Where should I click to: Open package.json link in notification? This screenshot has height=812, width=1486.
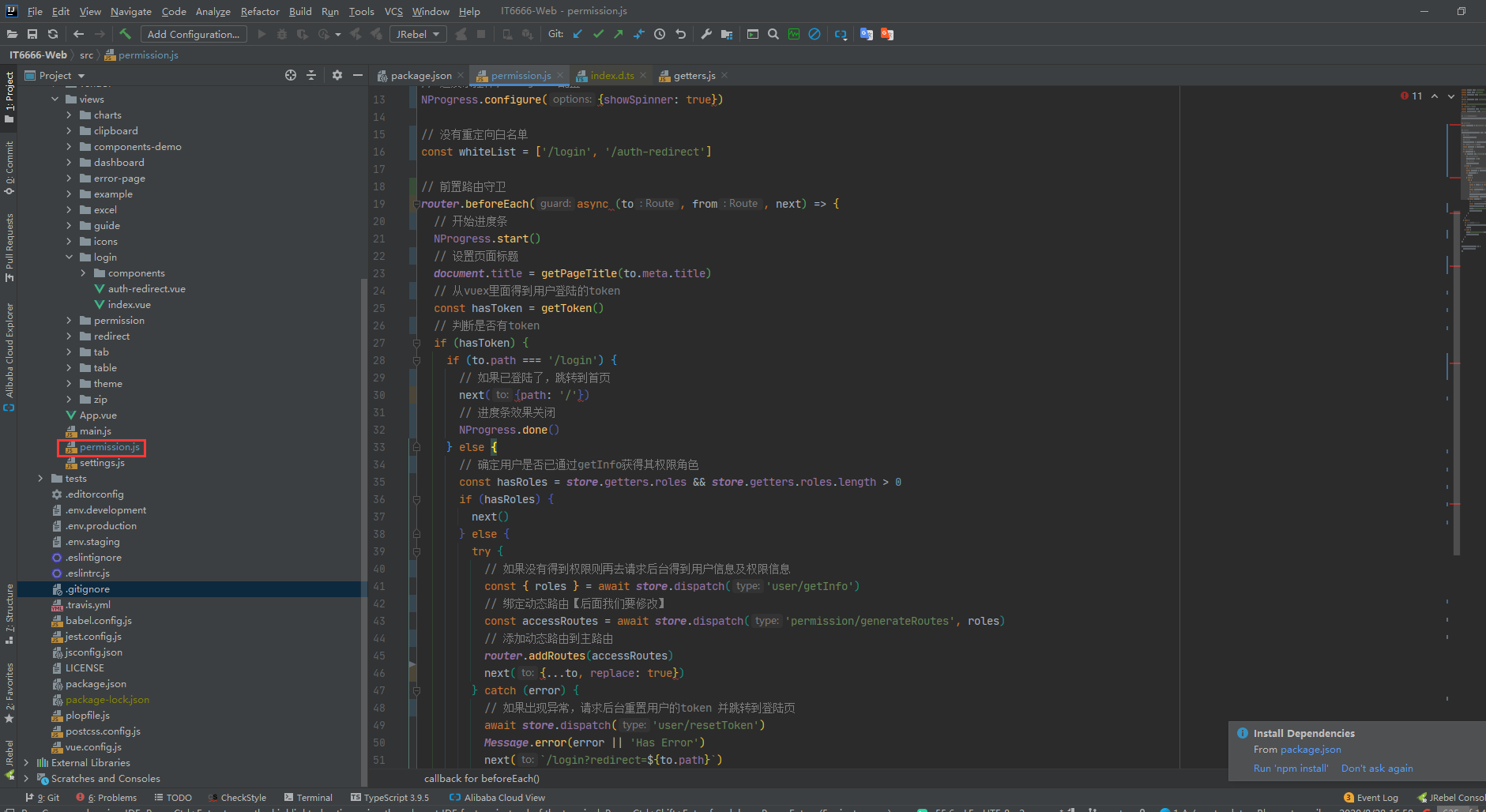[1311, 750]
